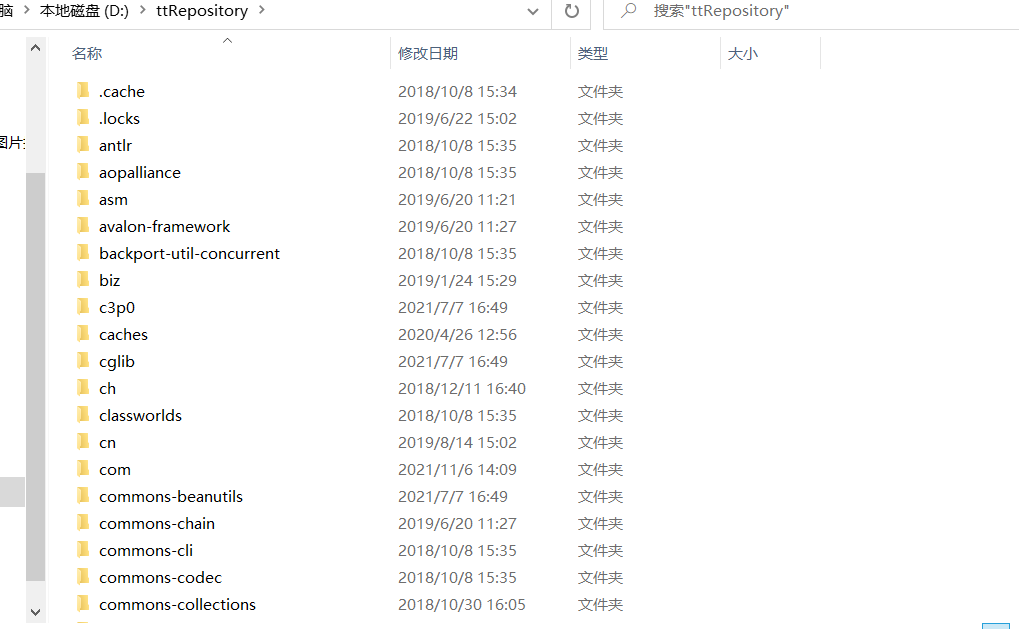Select the aopalliance folder name
1019x629 pixels.
(140, 172)
